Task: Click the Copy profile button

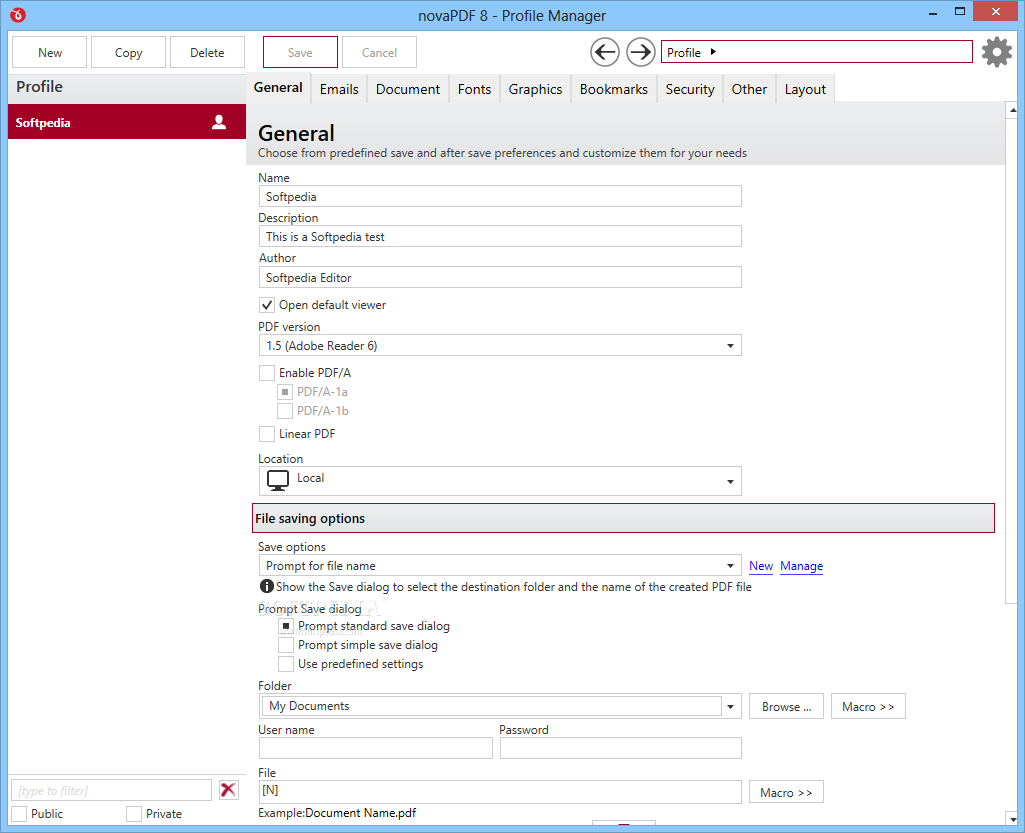Action: [128, 52]
